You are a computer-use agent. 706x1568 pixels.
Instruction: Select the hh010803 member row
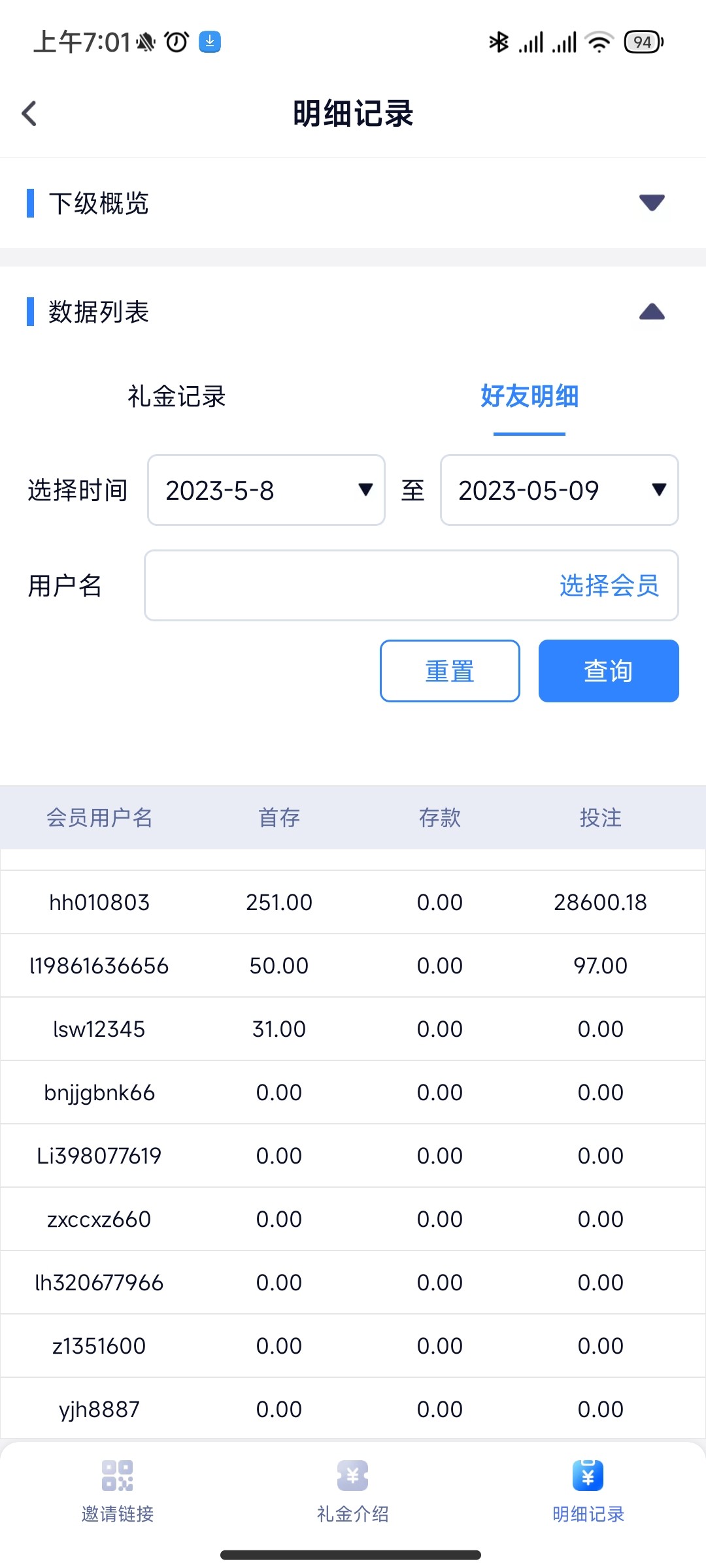(99, 902)
